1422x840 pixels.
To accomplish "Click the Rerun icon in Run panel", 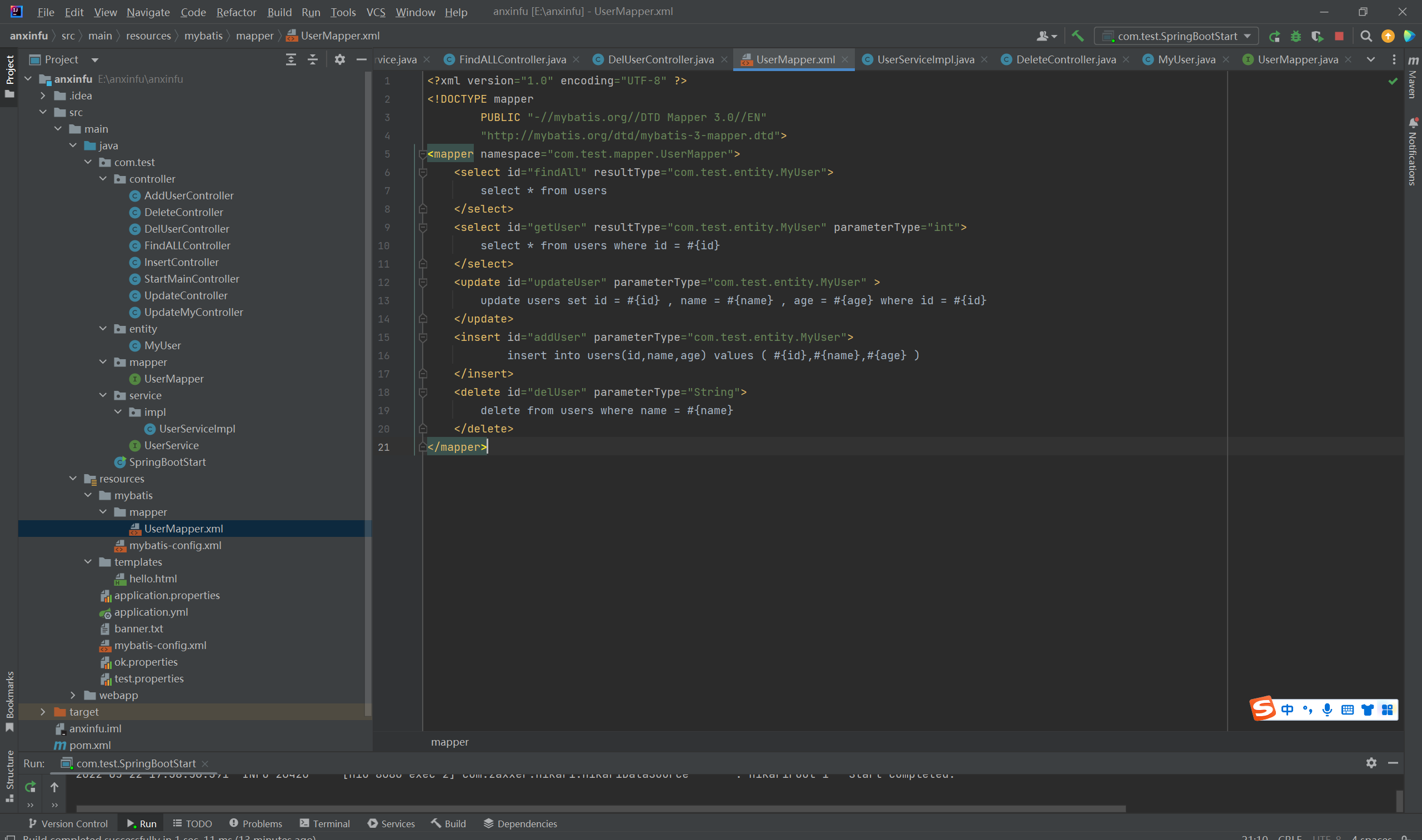I will [x=30, y=786].
